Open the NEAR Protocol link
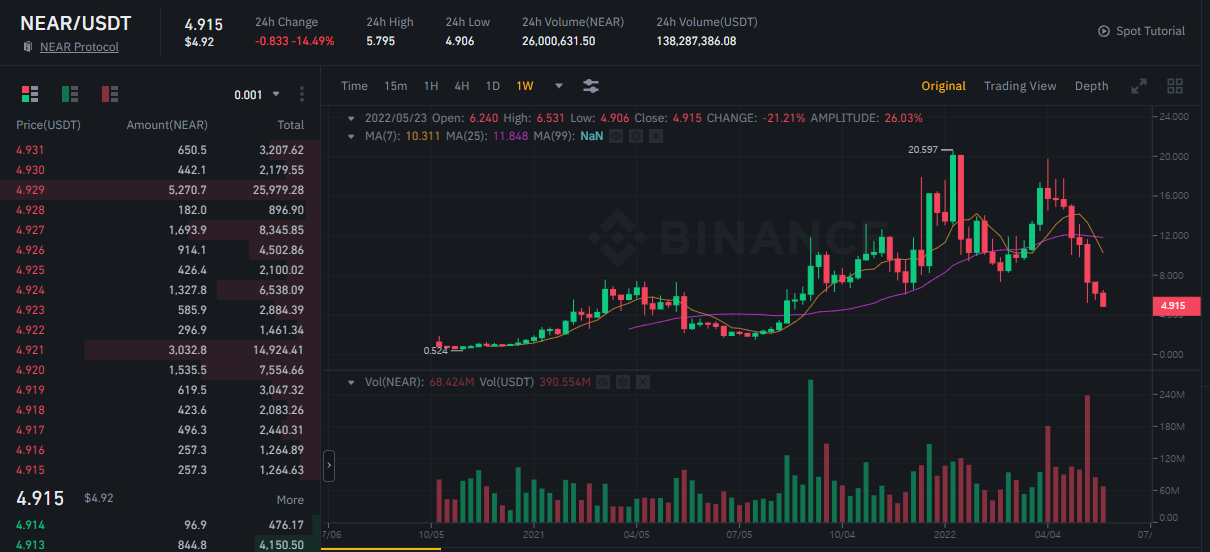 (x=79, y=47)
